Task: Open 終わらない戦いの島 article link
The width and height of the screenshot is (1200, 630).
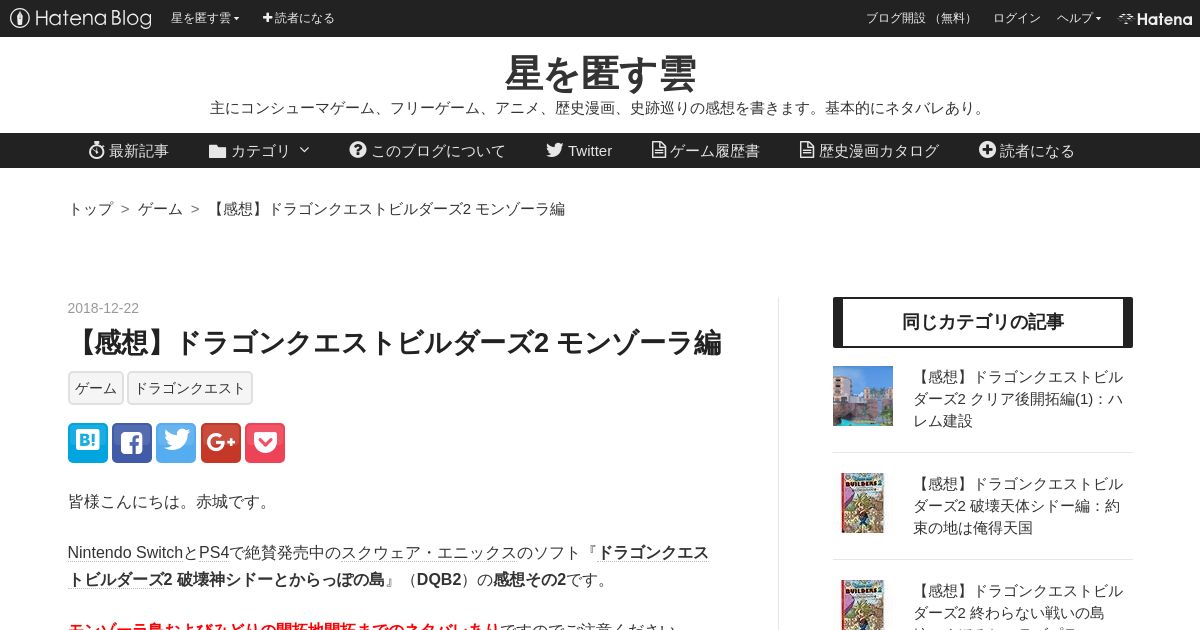Action: (x=1018, y=605)
